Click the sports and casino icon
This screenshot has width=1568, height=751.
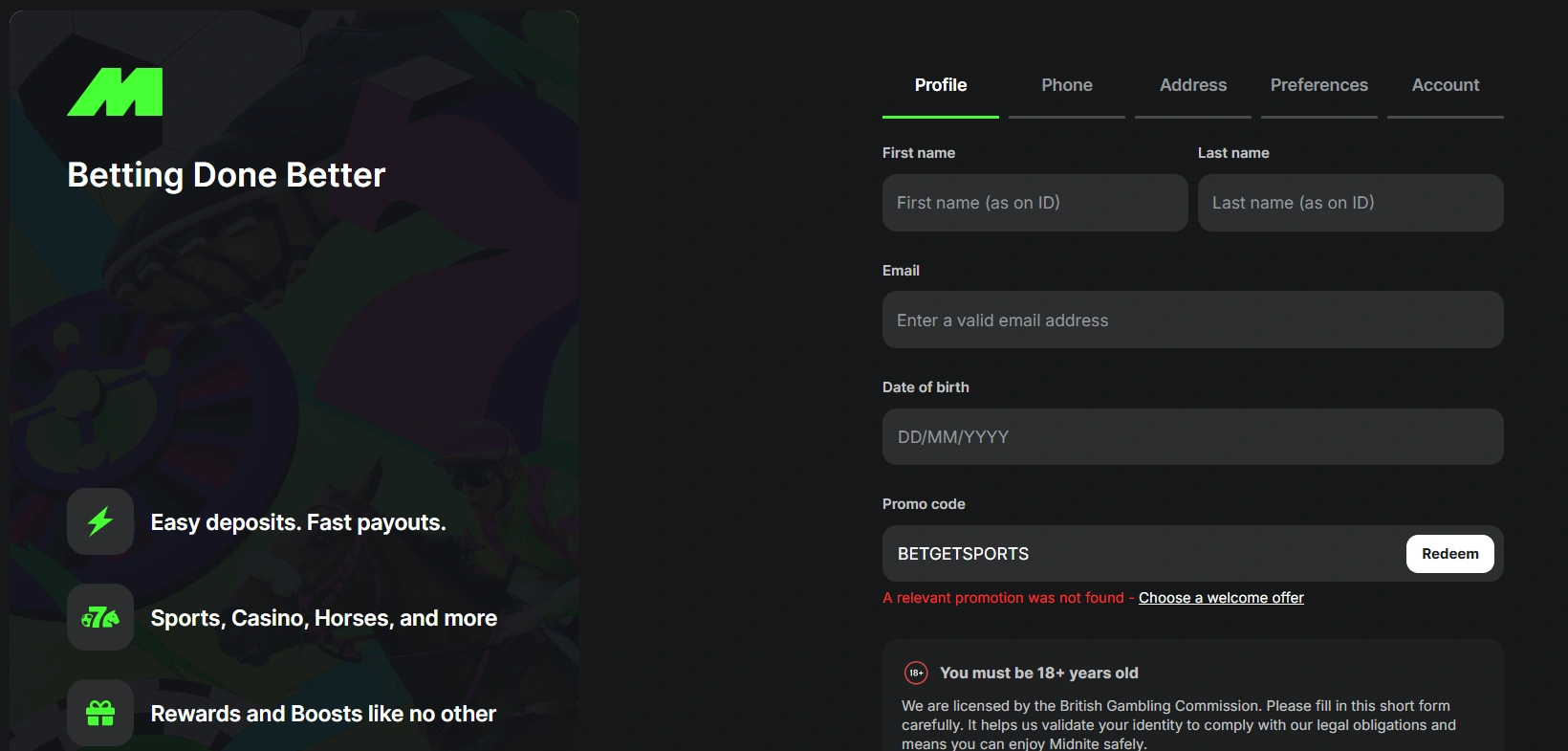click(x=100, y=617)
